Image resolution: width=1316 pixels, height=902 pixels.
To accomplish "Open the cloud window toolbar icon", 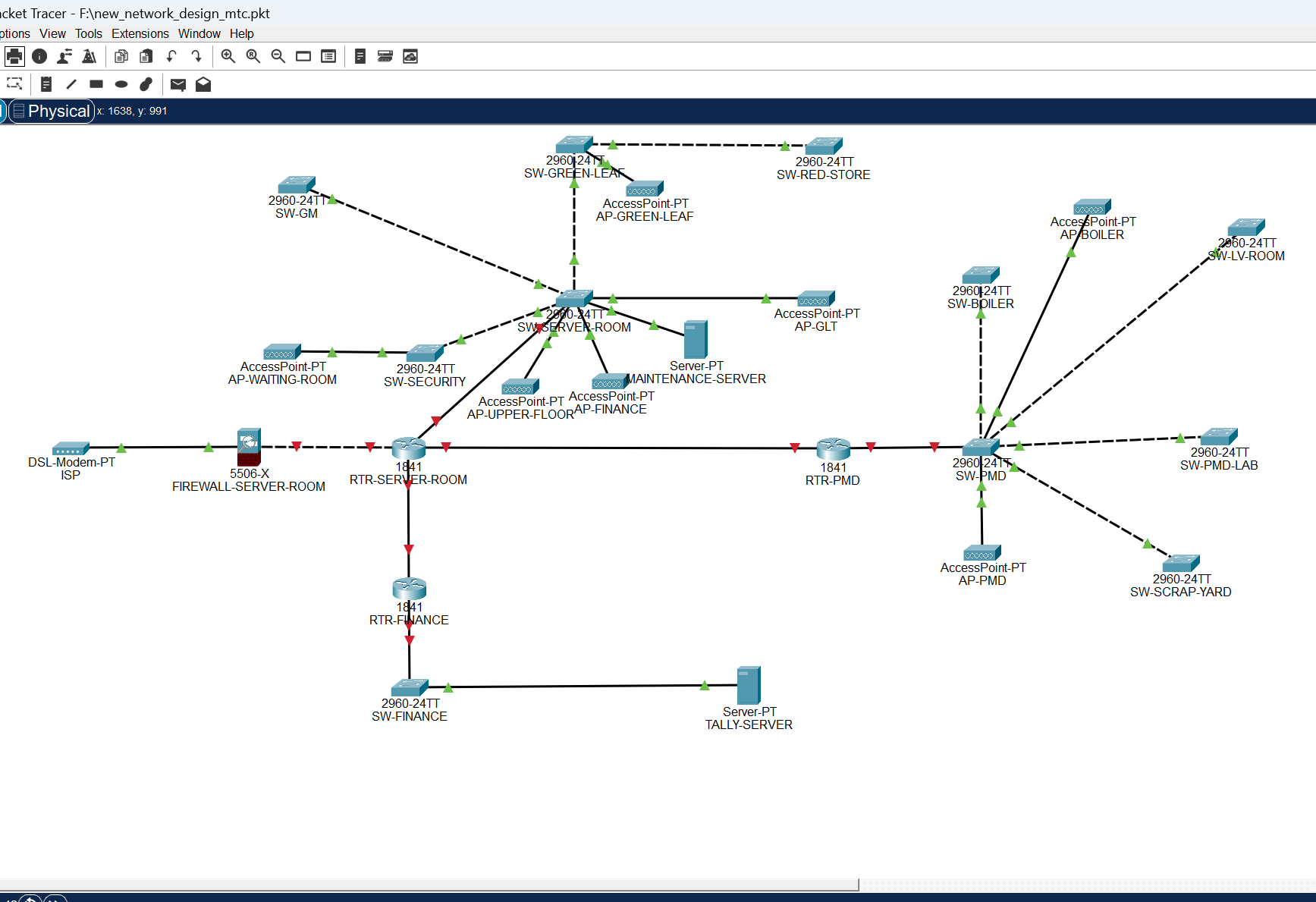I will point(410,56).
